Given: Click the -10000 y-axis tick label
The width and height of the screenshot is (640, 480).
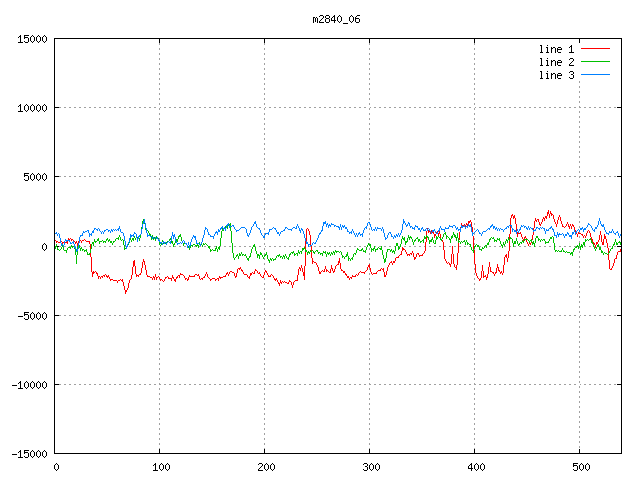Looking at the screenshot, I should click(x=29, y=384).
